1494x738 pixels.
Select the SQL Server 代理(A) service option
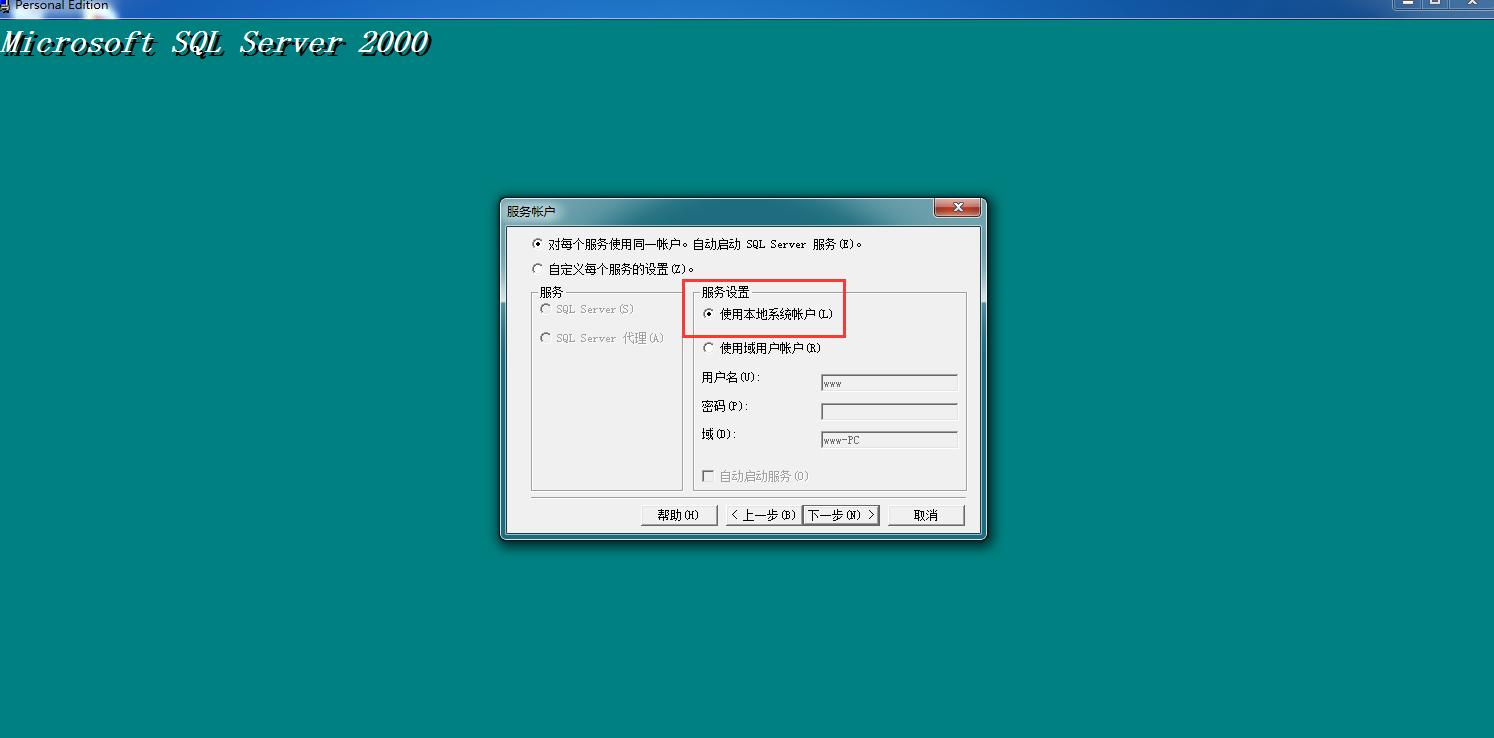[x=546, y=338]
